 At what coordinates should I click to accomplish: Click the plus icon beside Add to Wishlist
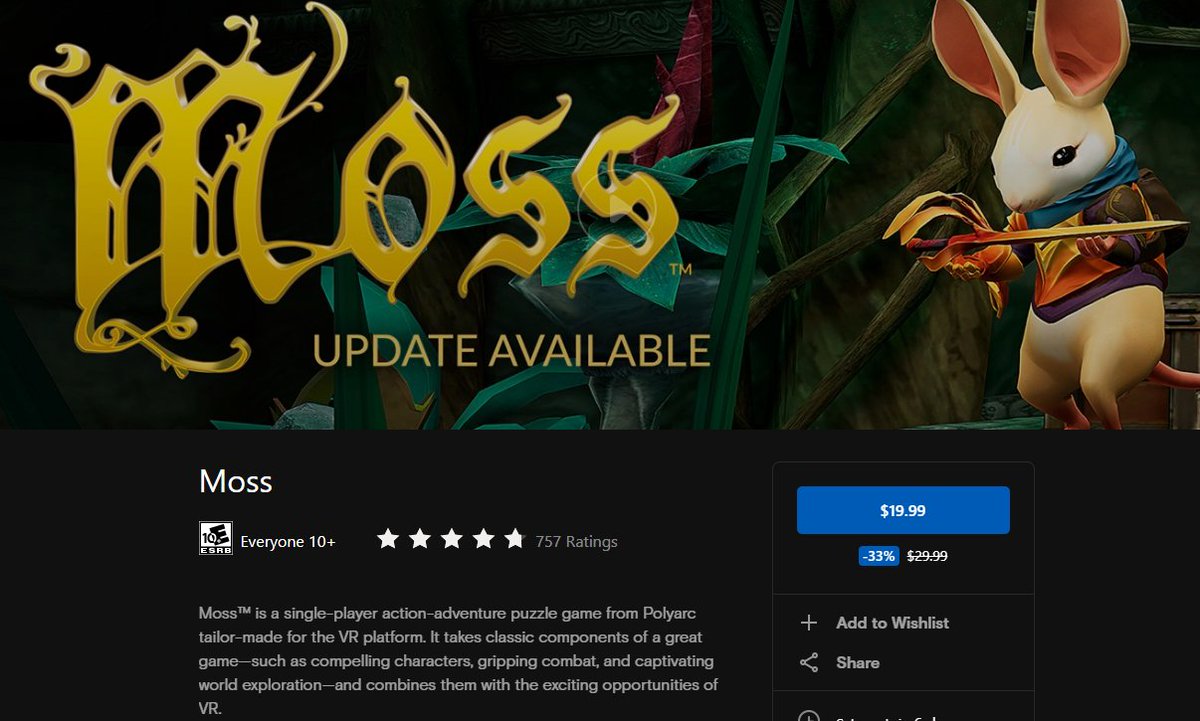(x=809, y=623)
